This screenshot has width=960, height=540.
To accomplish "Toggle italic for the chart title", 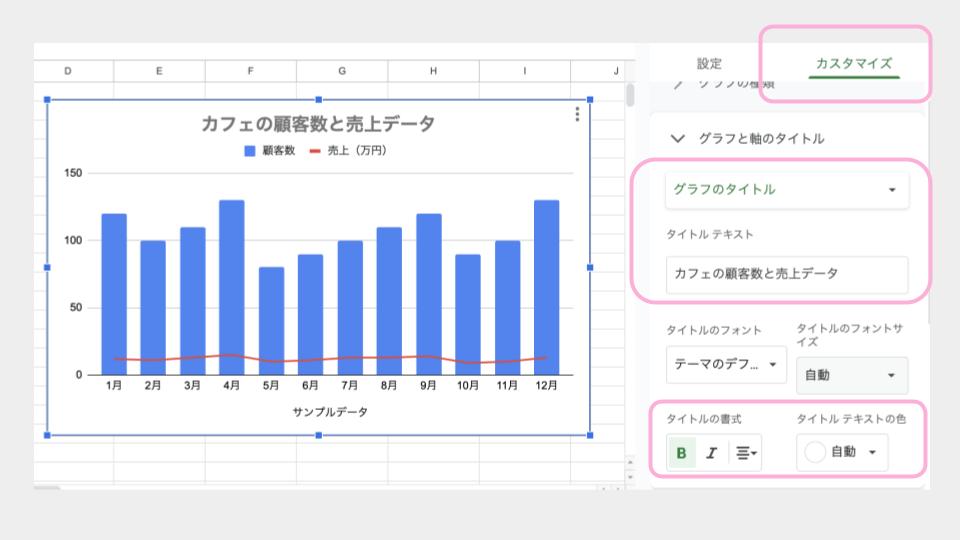I will pyautogui.click(x=711, y=453).
